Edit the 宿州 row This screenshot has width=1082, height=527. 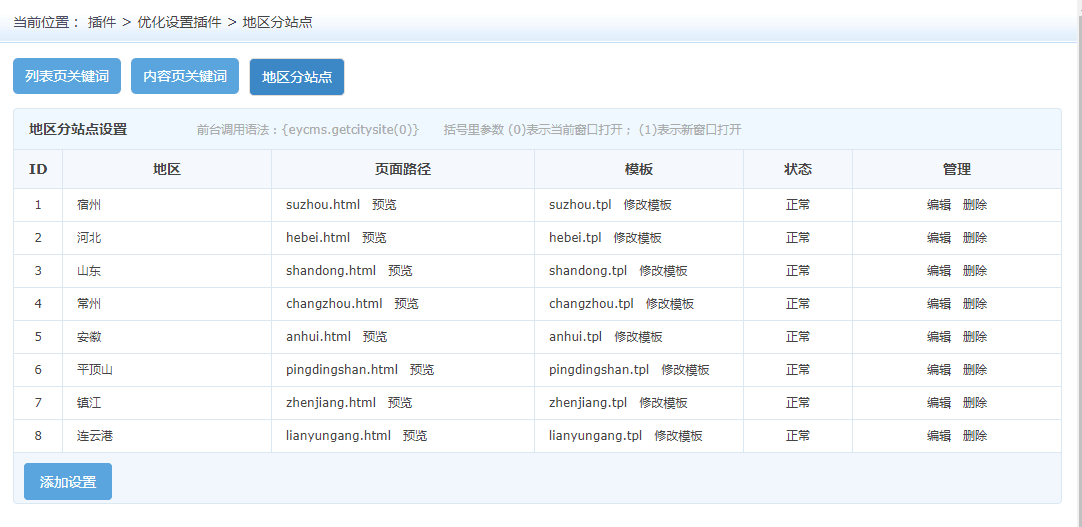coord(939,205)
